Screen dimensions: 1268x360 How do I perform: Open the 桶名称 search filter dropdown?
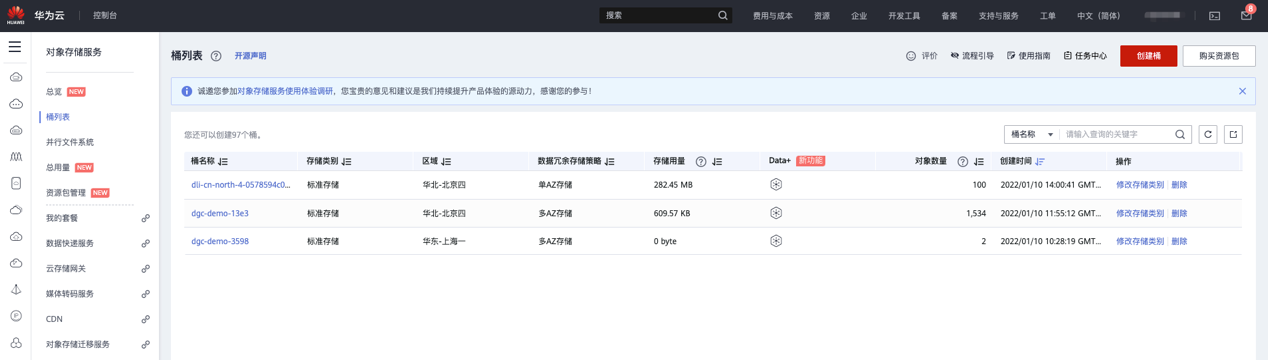[x=1031, y=134]
